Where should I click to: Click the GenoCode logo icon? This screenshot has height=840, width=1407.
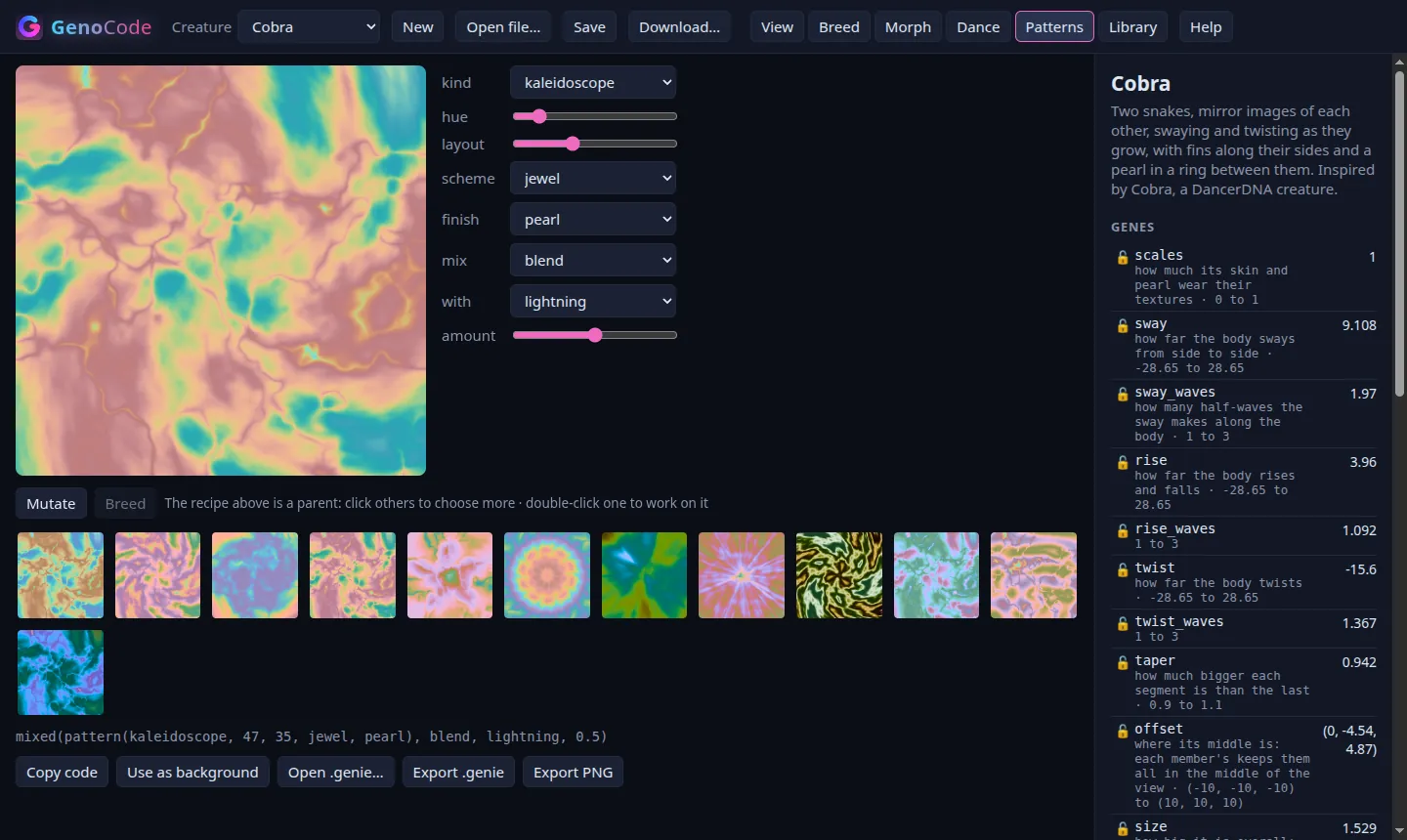(29, 27)
